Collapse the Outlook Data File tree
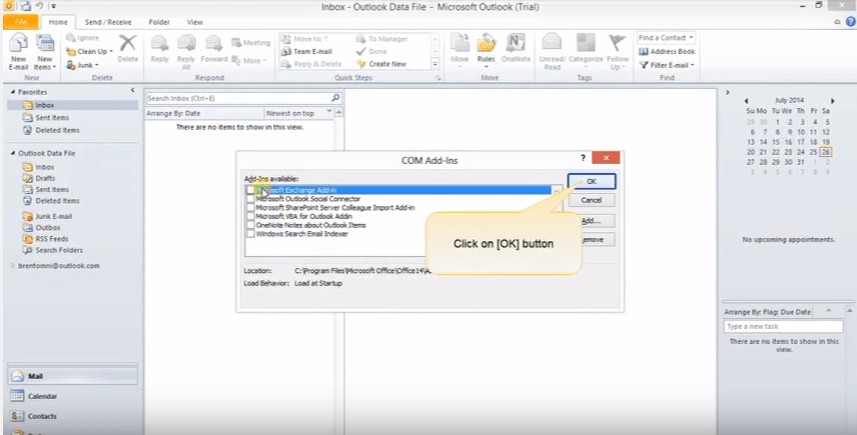 click(13, 154)
